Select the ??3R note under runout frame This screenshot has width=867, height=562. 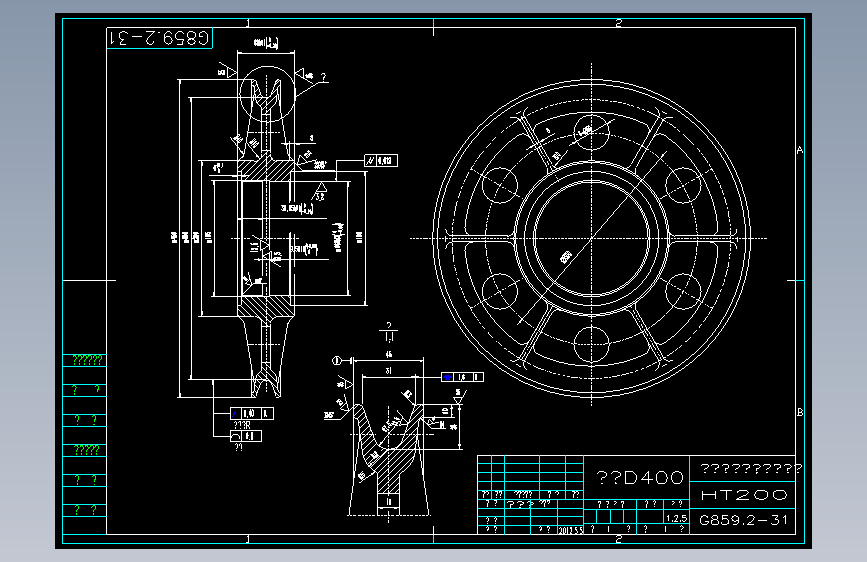[242, 425]
